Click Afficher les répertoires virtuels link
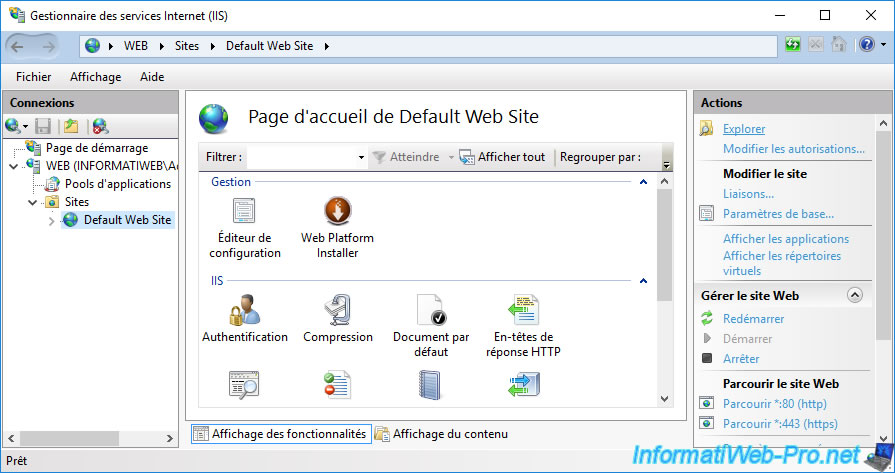This screenshot has height=473, width=895. (x=782, y=263)
